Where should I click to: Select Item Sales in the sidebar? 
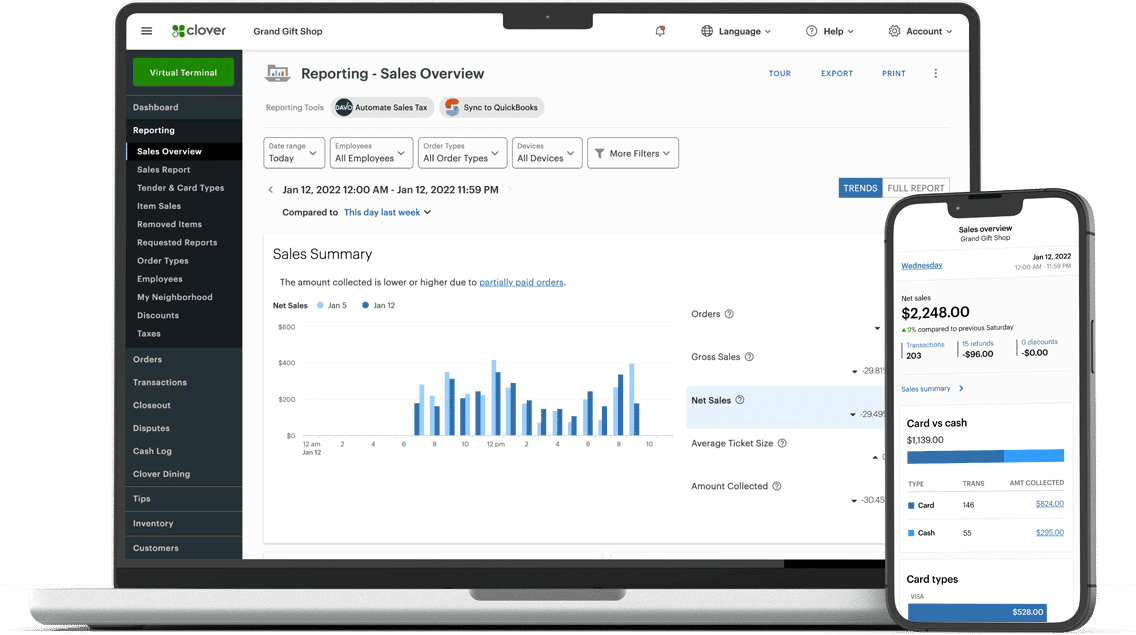click(x=159, y=206)
